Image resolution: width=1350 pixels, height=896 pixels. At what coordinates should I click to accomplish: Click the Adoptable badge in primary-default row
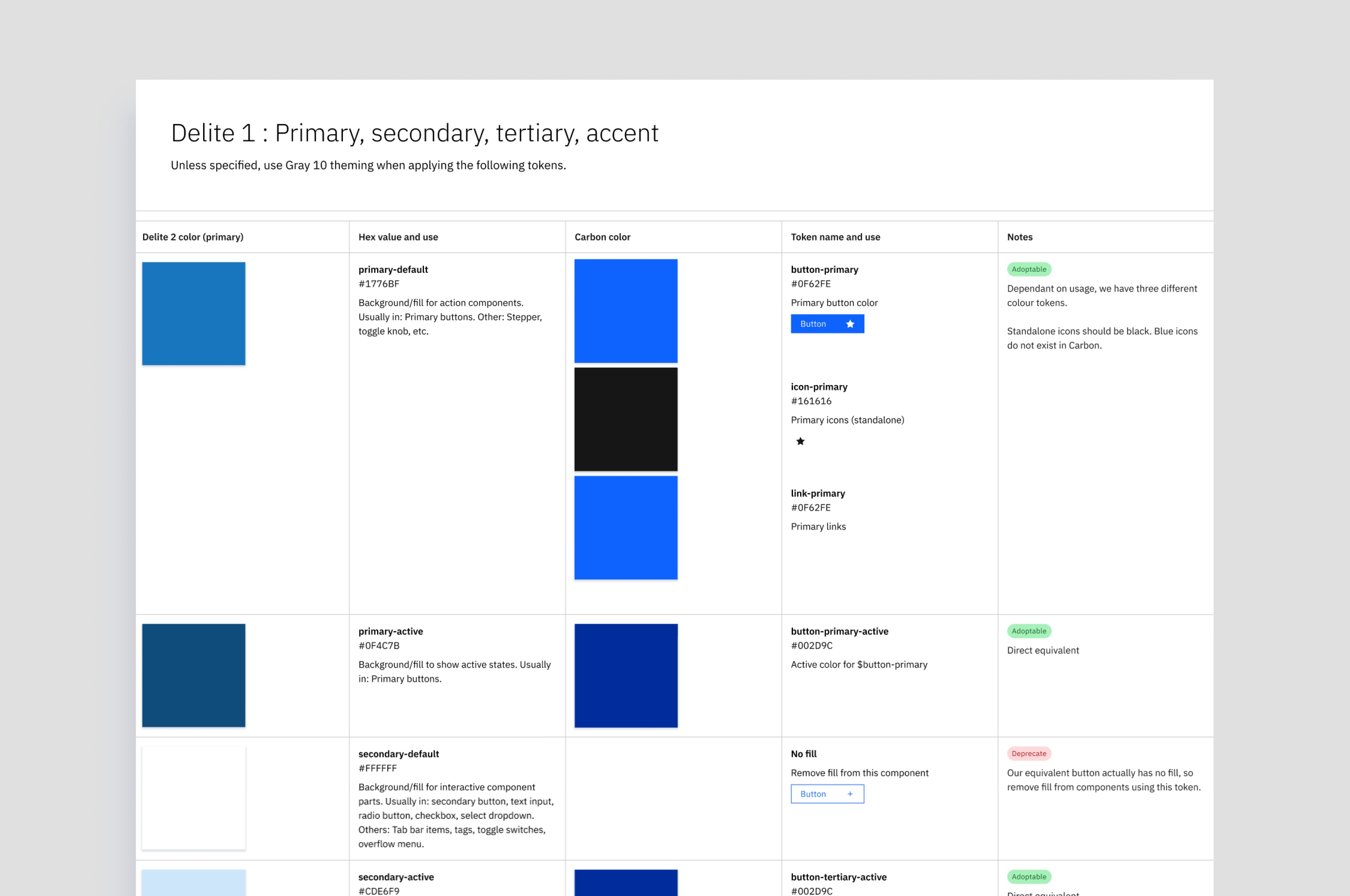(x=1029, y=269)
